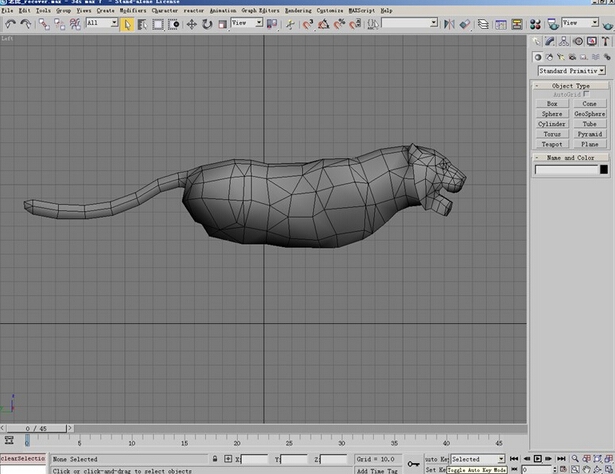615x474 pixels.
Task: Choose Bind to Space Warp tool
Action: point(75,24)
